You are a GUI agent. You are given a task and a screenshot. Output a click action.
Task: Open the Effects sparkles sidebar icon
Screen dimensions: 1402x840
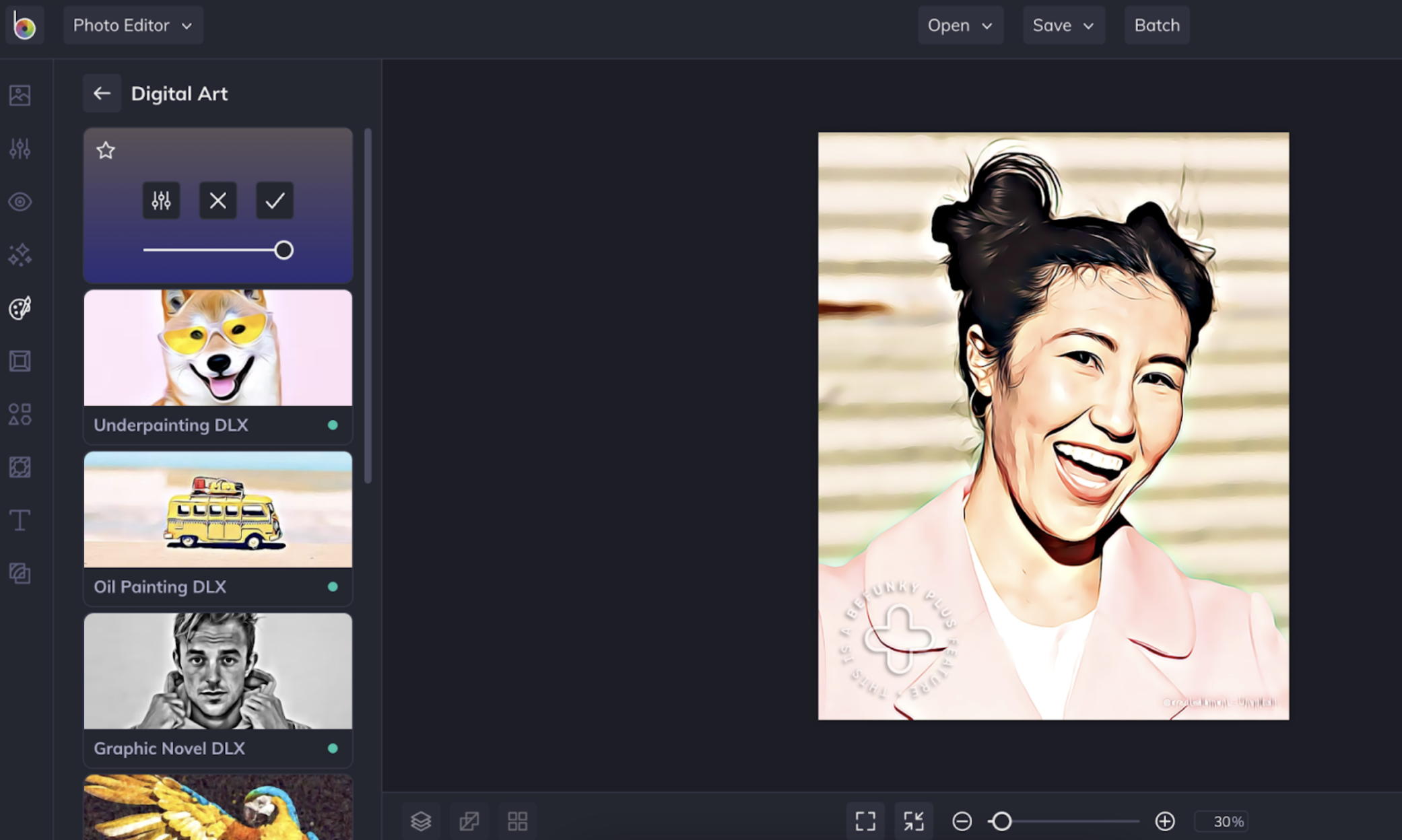pyautogui.click(x=20, y=254)
